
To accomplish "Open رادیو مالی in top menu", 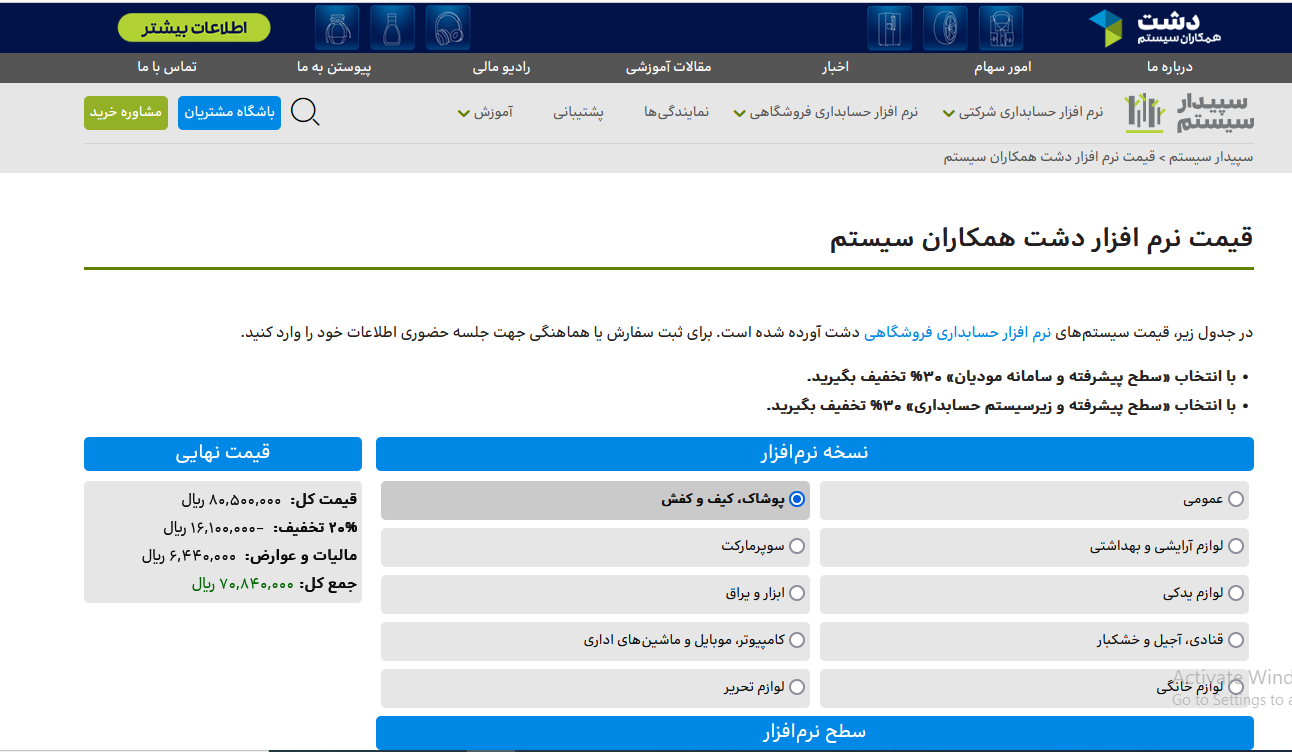I will [502, 67].
